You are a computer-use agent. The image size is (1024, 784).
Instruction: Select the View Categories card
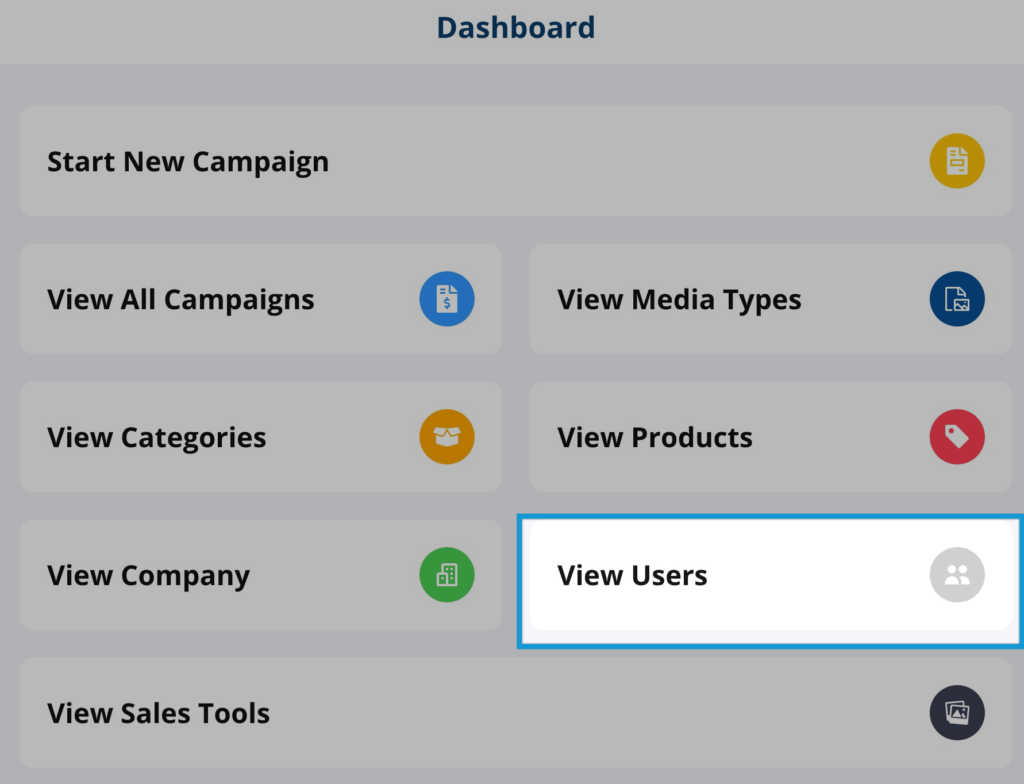coord(261,436)
